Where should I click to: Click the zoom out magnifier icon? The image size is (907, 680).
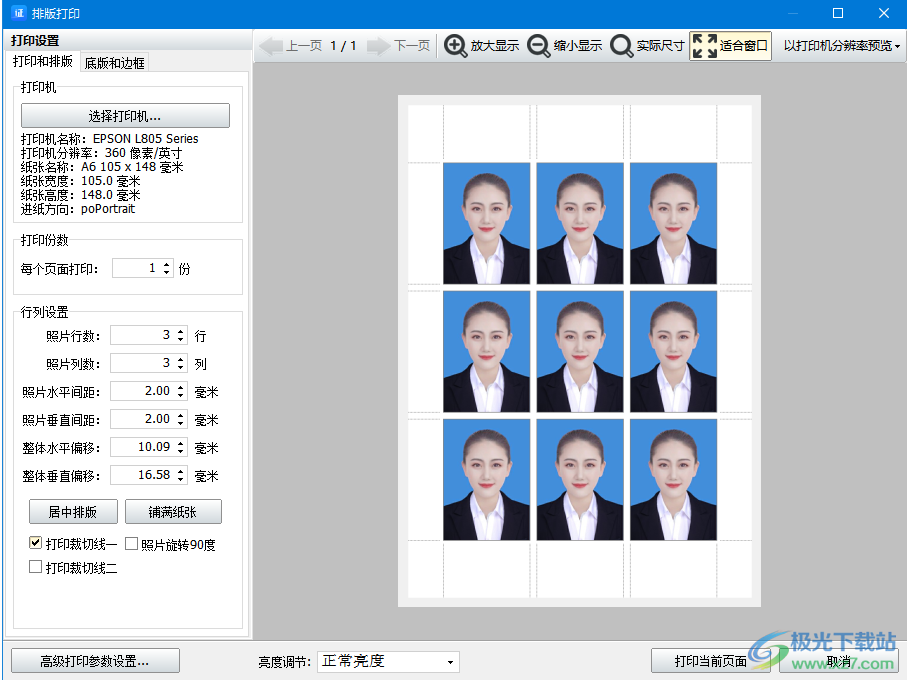click(538, 46)
